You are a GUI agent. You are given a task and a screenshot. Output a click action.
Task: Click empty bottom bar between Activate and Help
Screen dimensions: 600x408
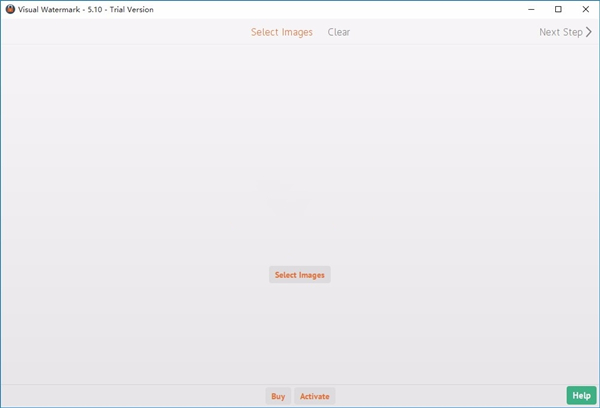click(x=450, y=396)
